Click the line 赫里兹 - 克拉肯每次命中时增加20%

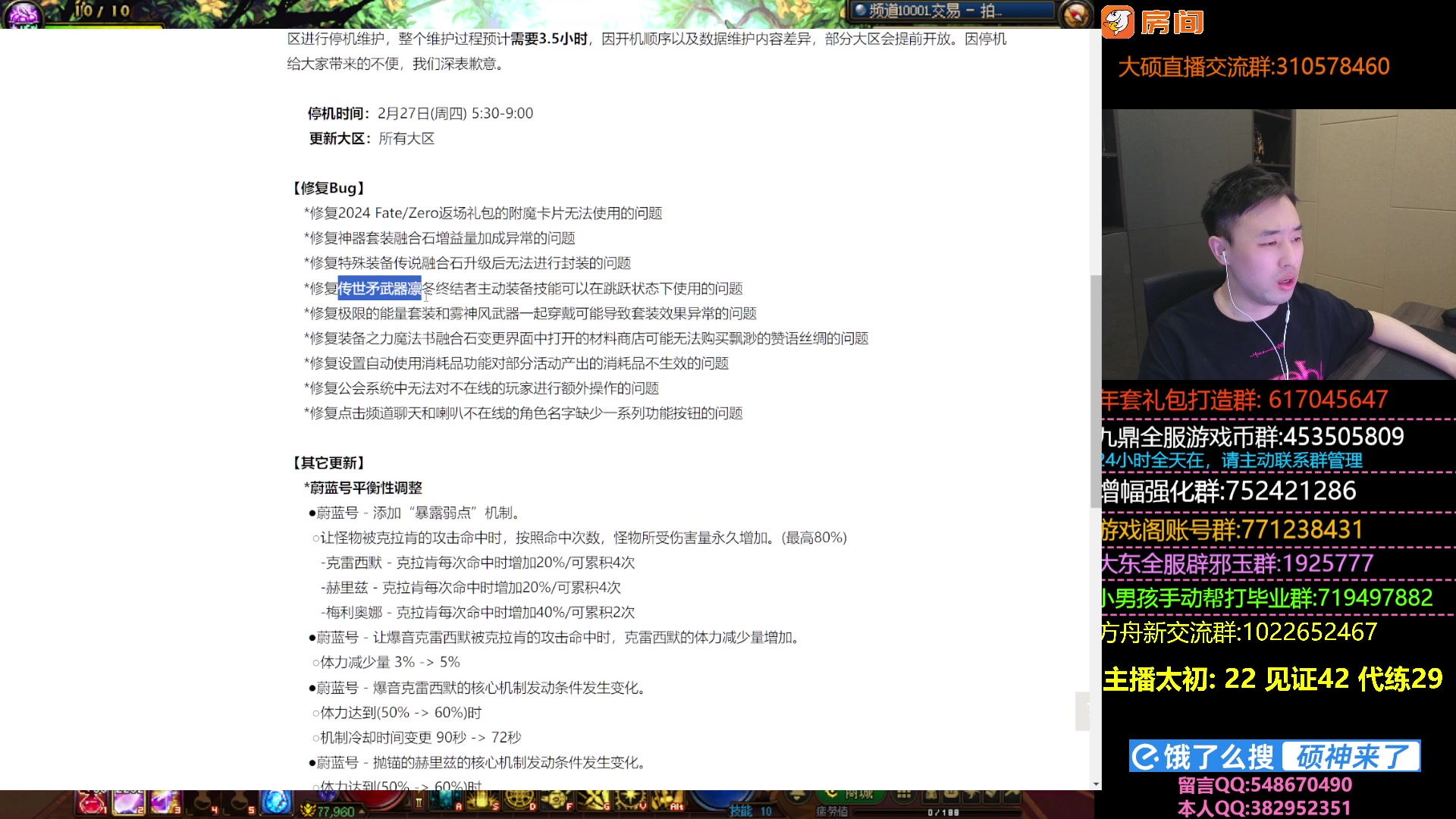(471, 587)
